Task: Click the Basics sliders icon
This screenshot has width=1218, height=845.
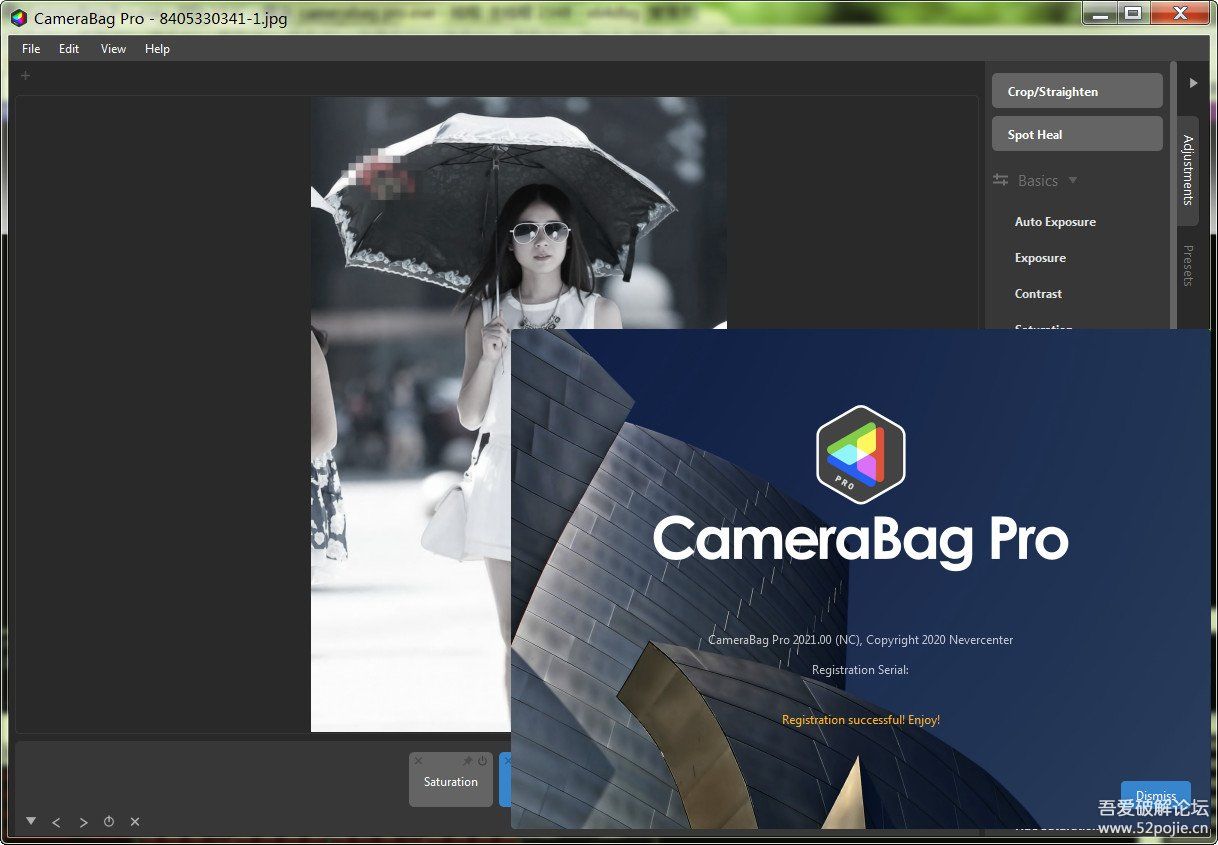Action: click(1000, 181)
